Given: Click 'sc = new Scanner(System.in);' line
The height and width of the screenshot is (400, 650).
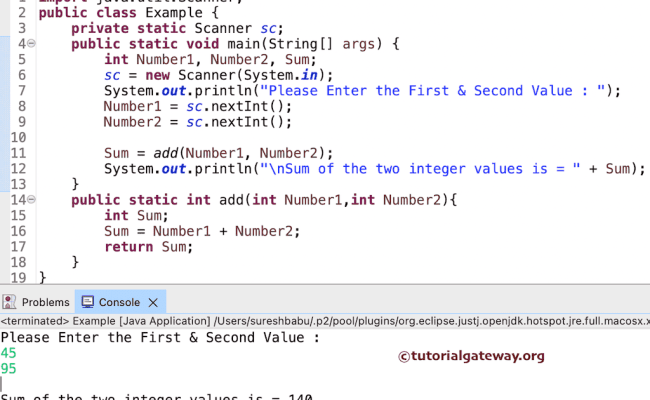Looking at the screenshot, I should coord(218,75).
